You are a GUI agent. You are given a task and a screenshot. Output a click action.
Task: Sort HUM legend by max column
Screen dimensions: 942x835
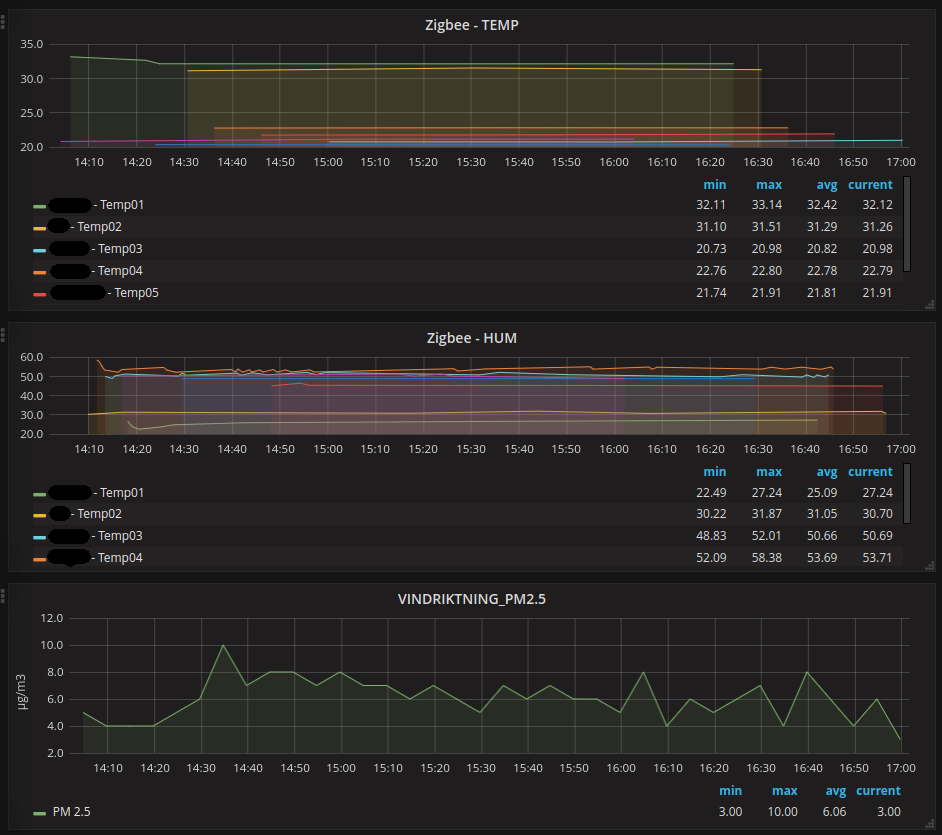tap(769, 472)
